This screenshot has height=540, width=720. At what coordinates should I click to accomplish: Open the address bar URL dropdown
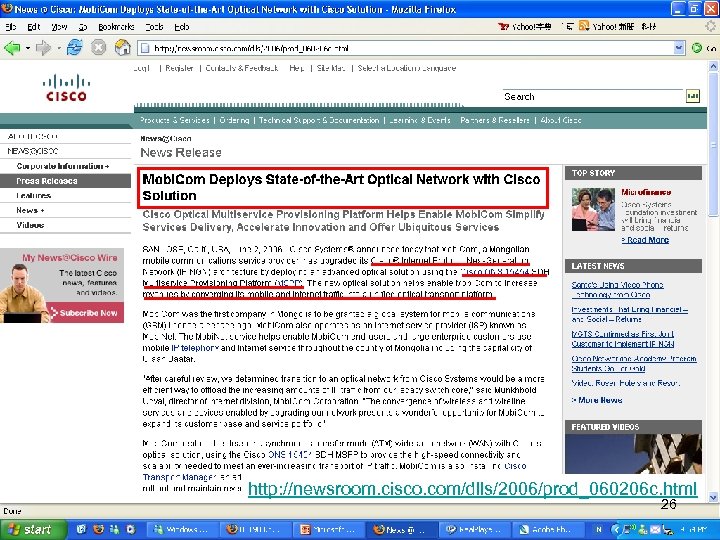(x=679, y=48)
